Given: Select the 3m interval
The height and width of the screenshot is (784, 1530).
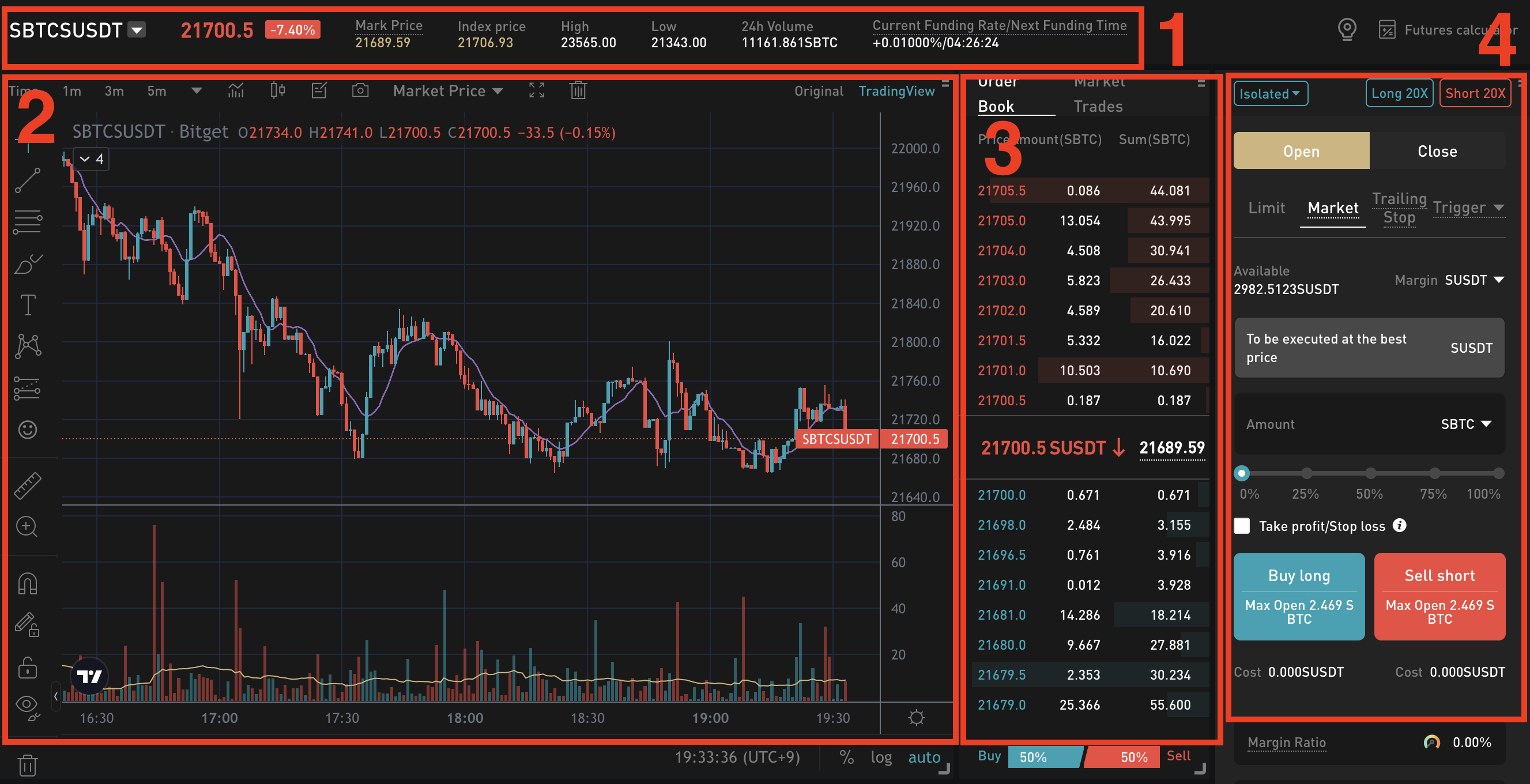Looking at the screenshot, I should tap(114, 91).
